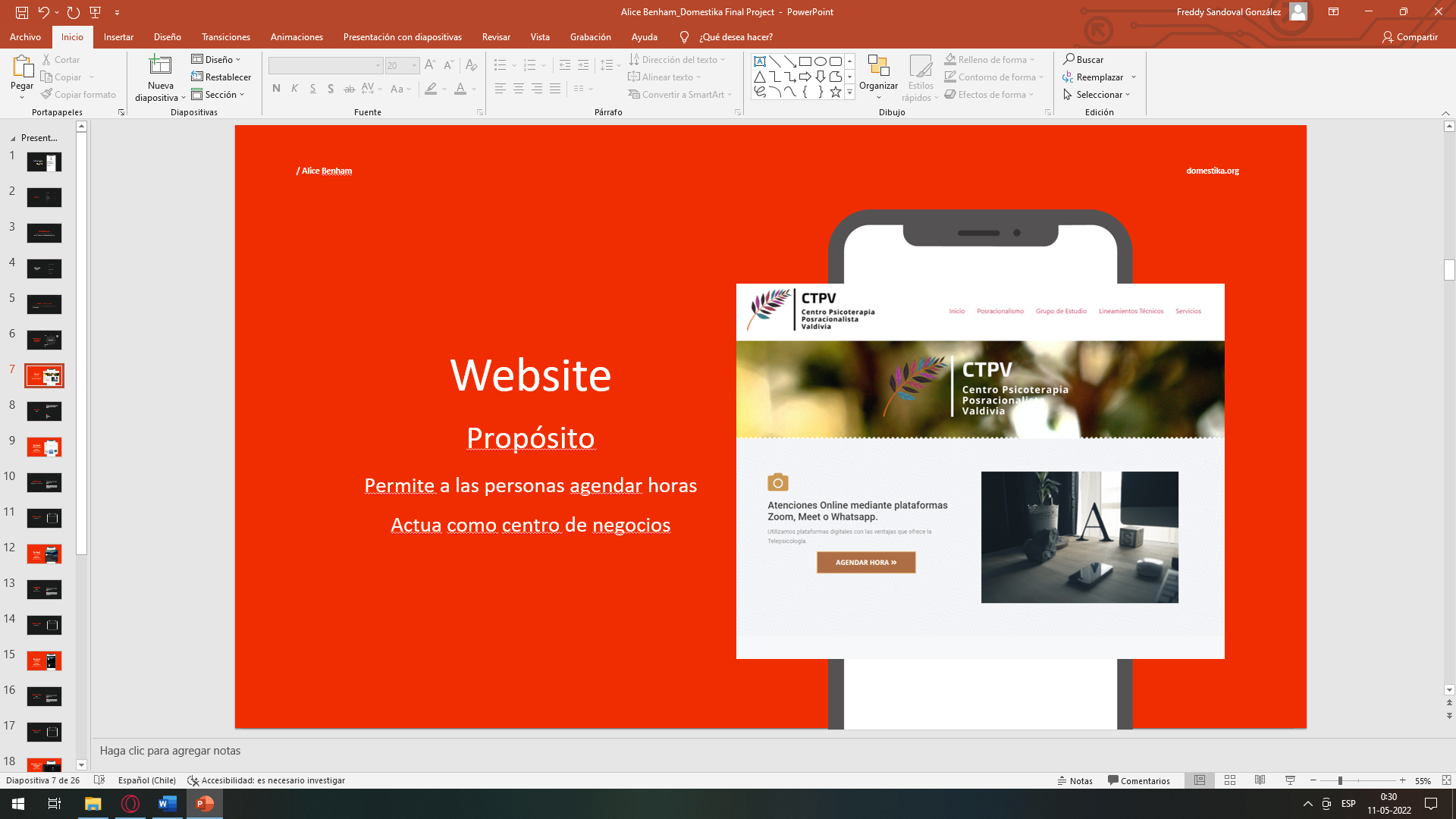1456x819 pixels.
Task: Click the Organizar arrange icon
Action: point(878,66)
